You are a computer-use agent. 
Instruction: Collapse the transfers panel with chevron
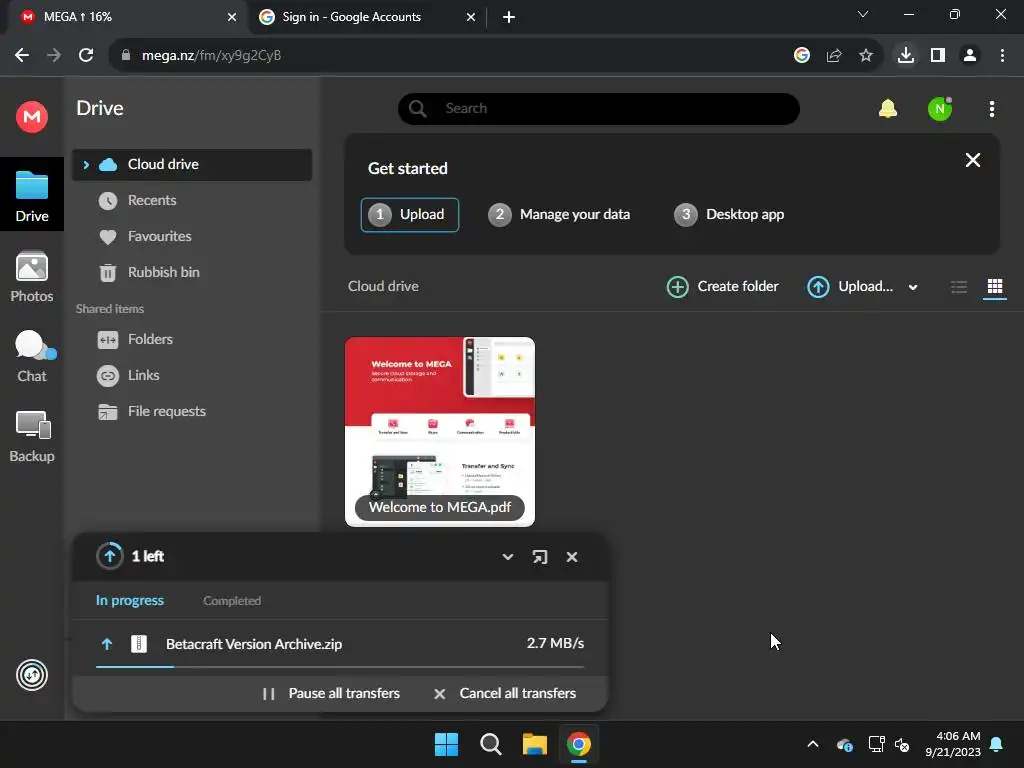[507, 557]
